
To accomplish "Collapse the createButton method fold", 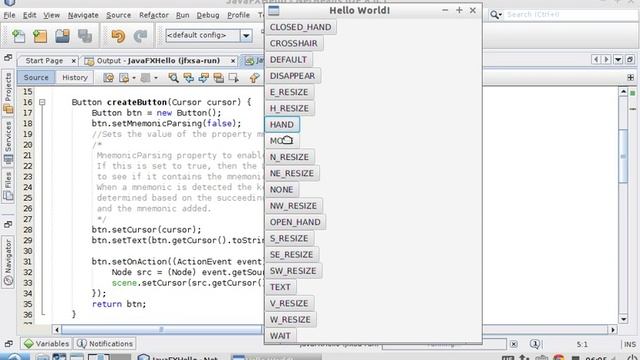I will click(x=42, y=102).
